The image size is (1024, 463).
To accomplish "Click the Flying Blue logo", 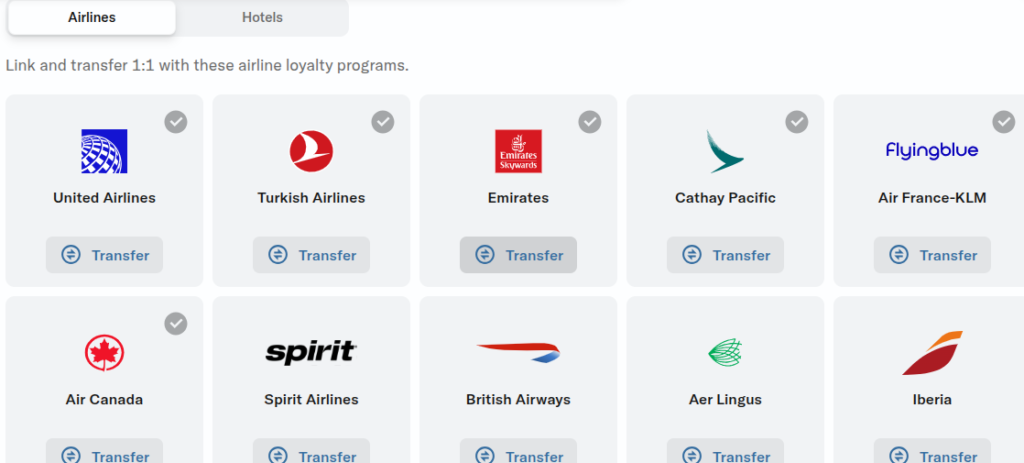I will [932, 151].
